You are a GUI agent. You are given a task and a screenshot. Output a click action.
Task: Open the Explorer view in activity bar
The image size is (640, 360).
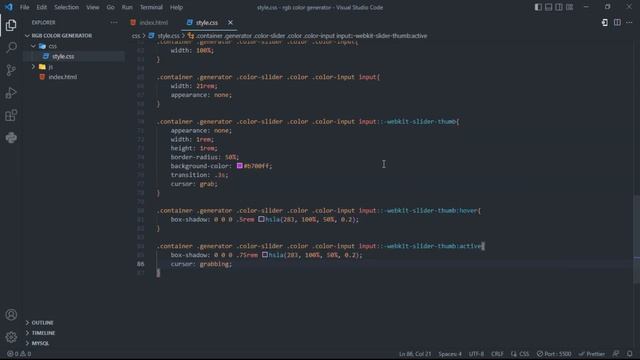[11, 25]
